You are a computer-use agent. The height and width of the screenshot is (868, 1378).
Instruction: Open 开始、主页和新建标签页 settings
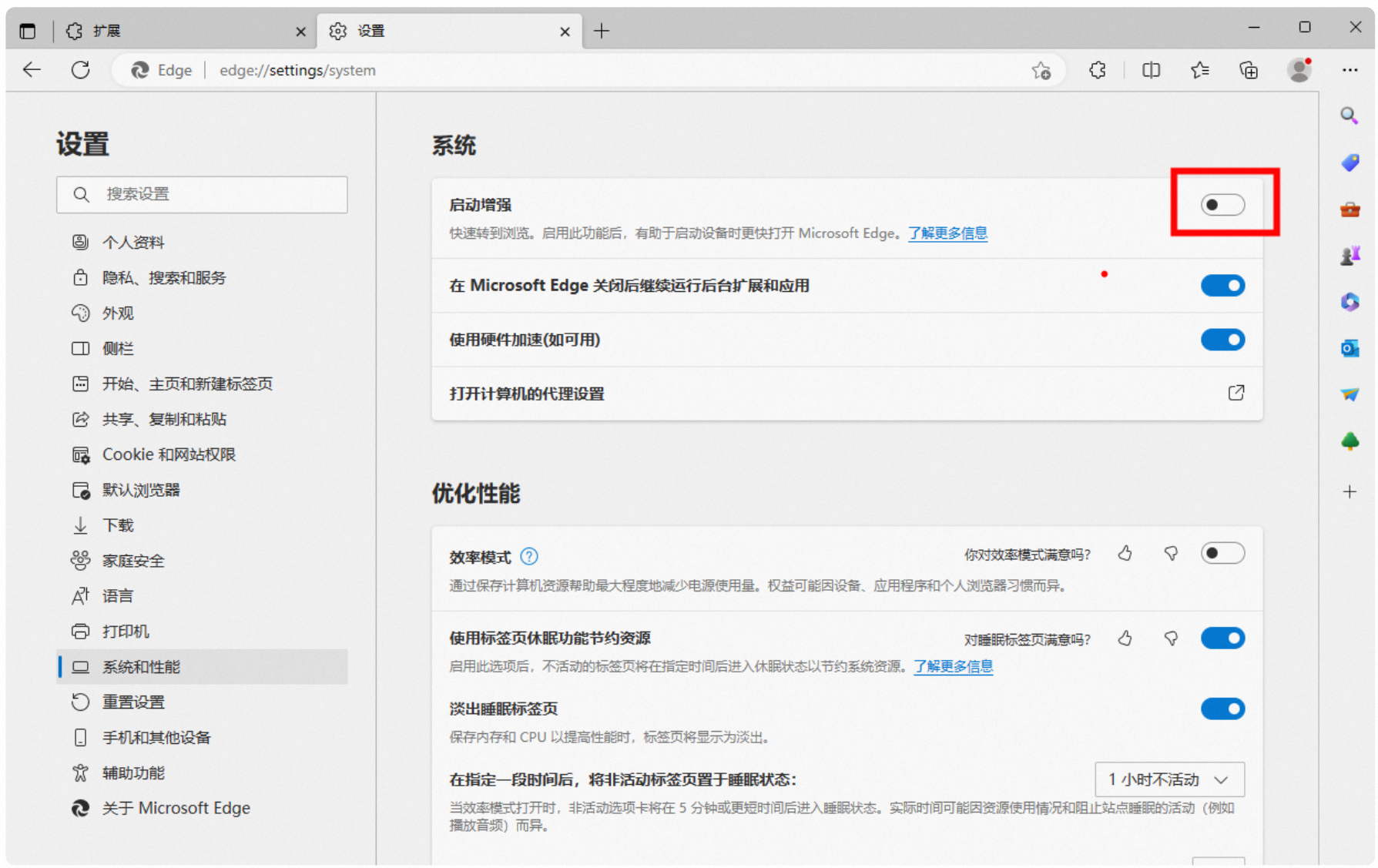point(203,384)
